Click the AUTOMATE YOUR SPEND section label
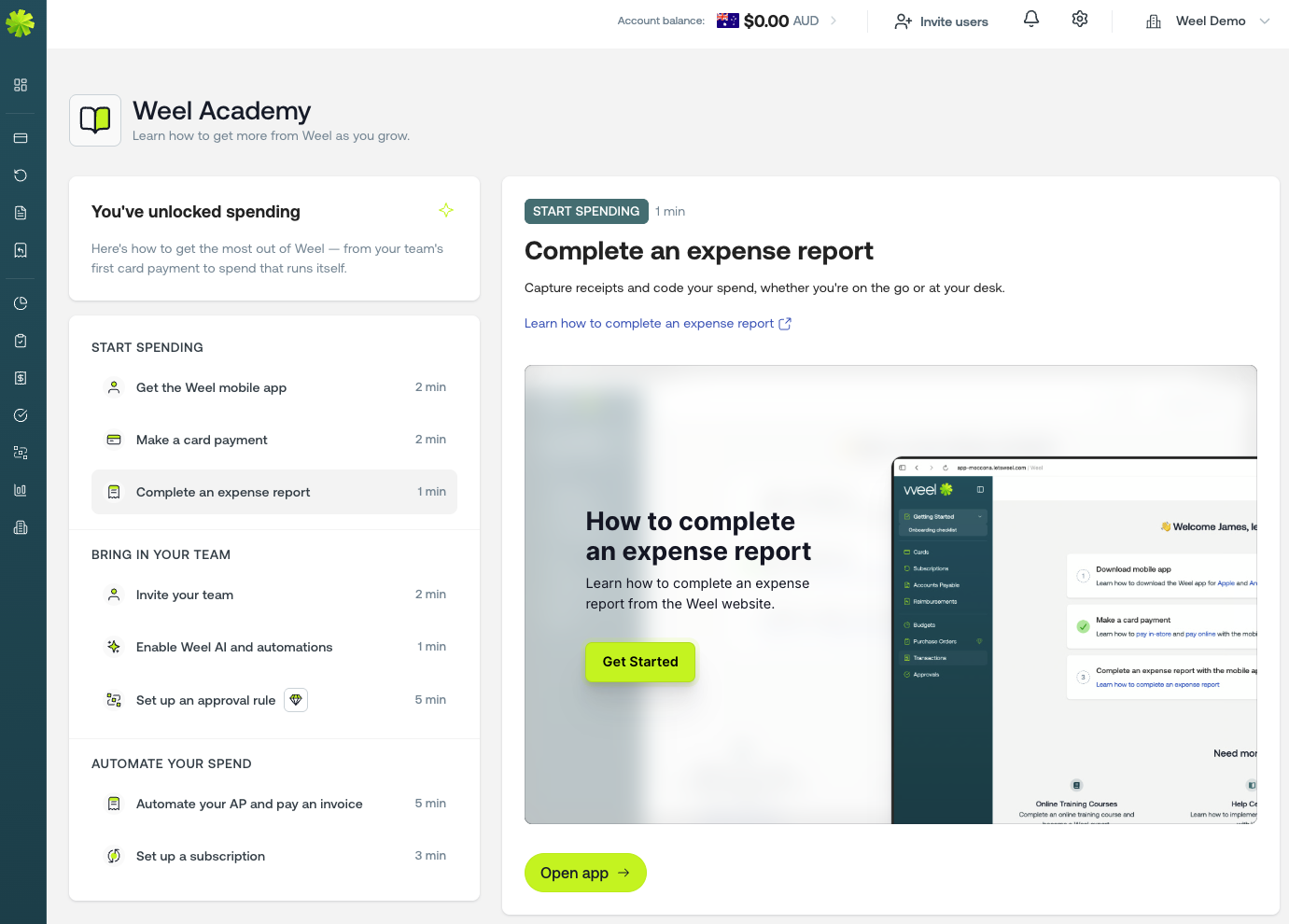This screenshot has height=924, width=1289. (172, 763)
